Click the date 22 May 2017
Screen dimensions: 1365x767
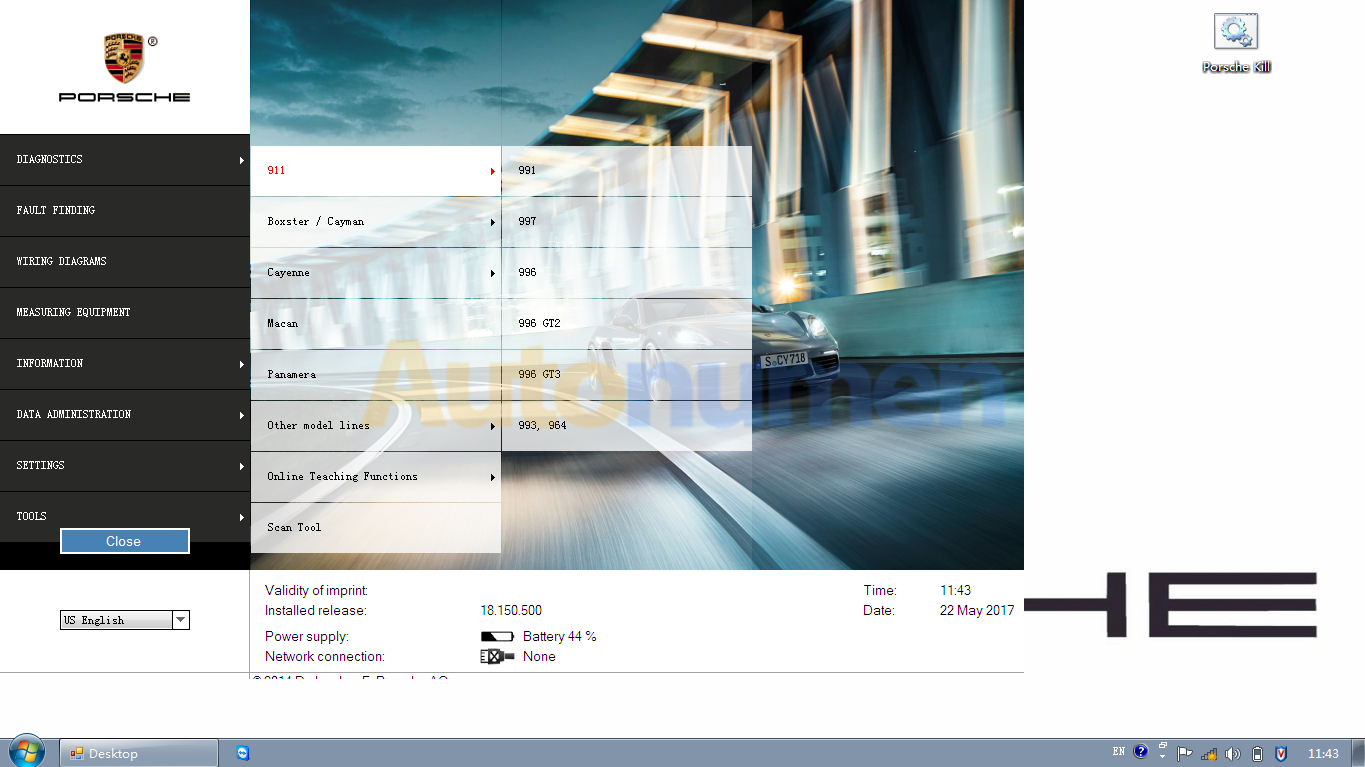[977, 610]
